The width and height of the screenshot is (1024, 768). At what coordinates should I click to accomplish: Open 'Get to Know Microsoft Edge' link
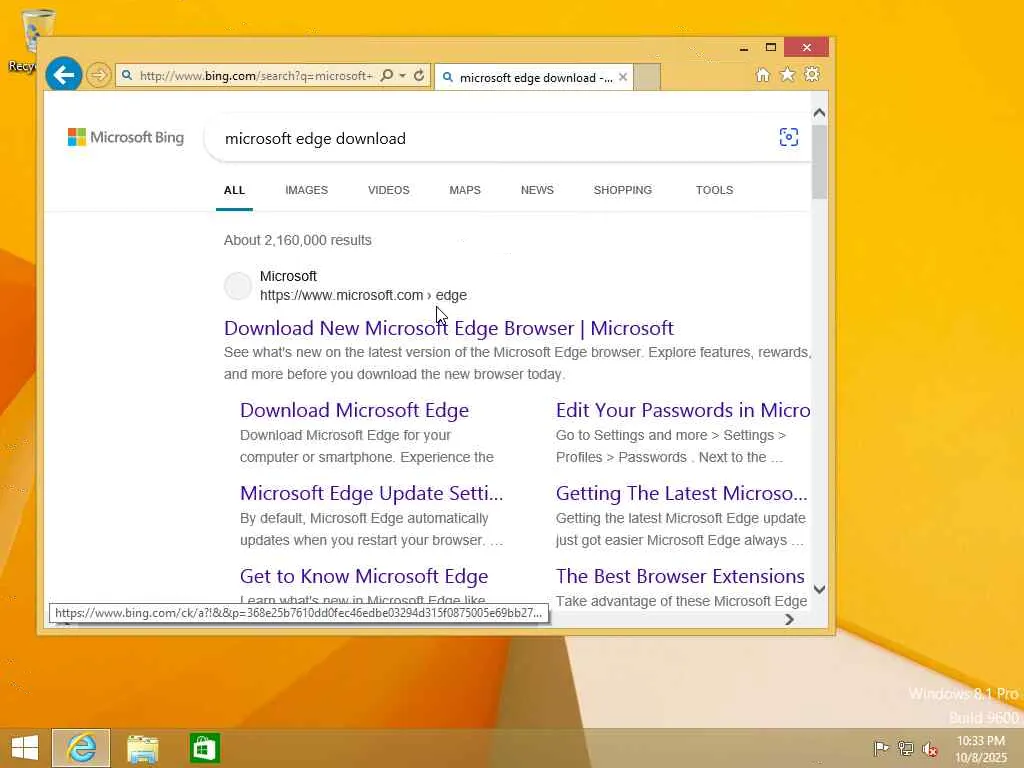[x=364, y=576]
